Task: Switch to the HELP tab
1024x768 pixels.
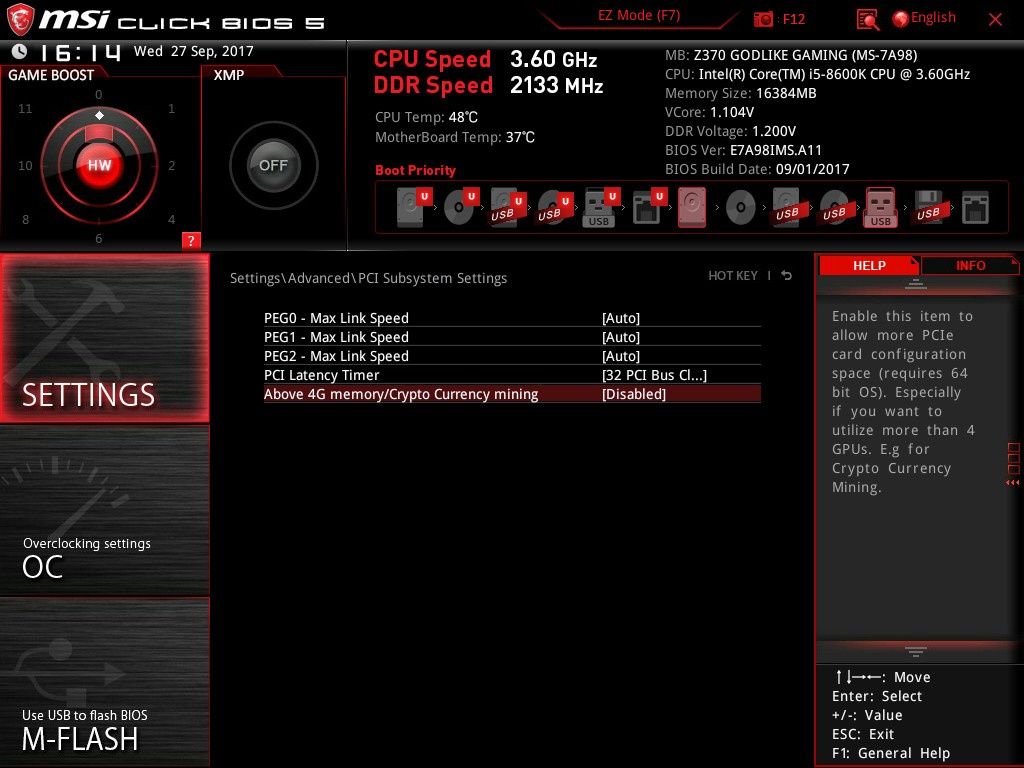Action: [x=869, y=265]
